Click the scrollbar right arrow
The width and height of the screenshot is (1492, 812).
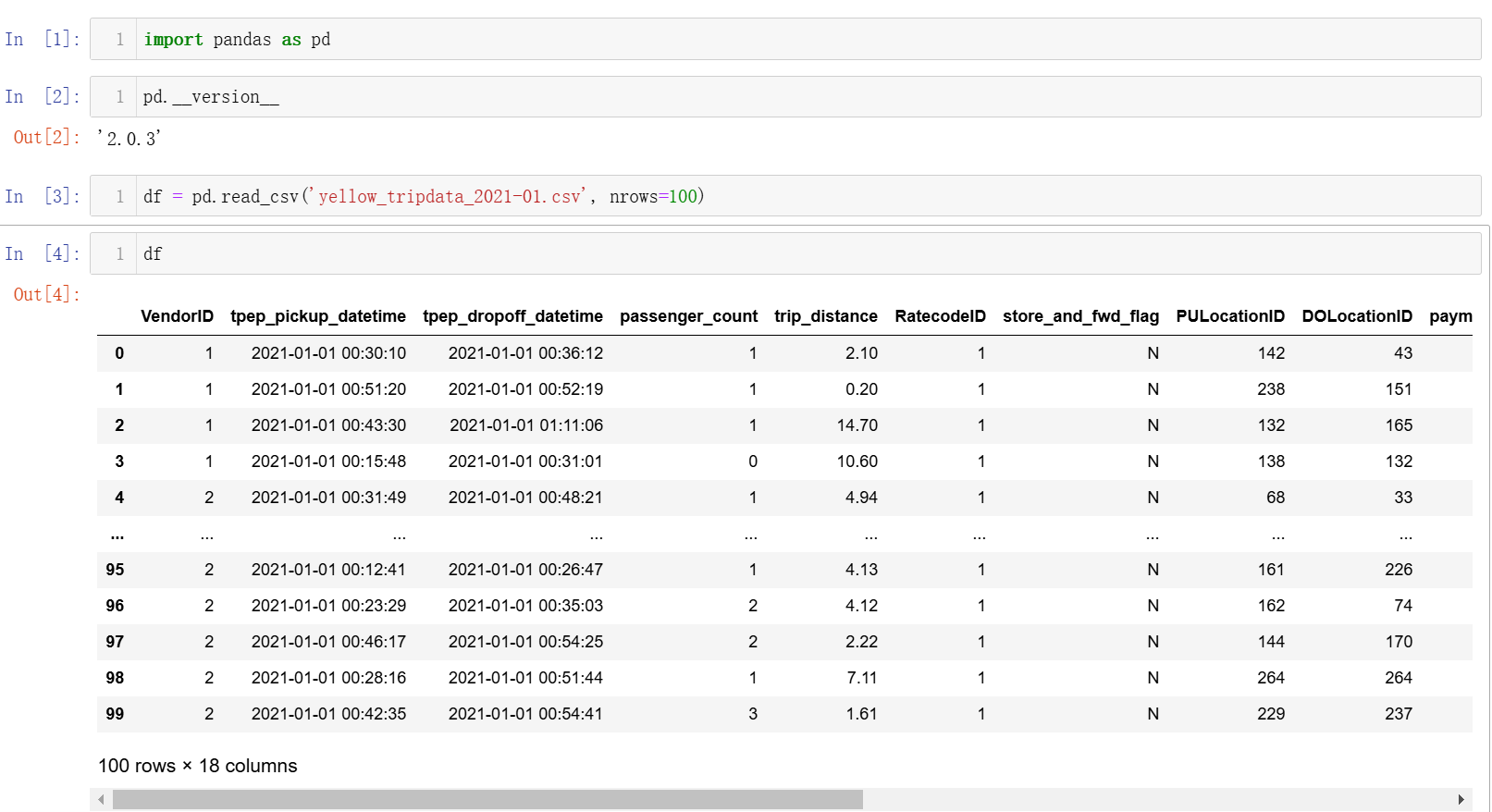[1461, 799]
